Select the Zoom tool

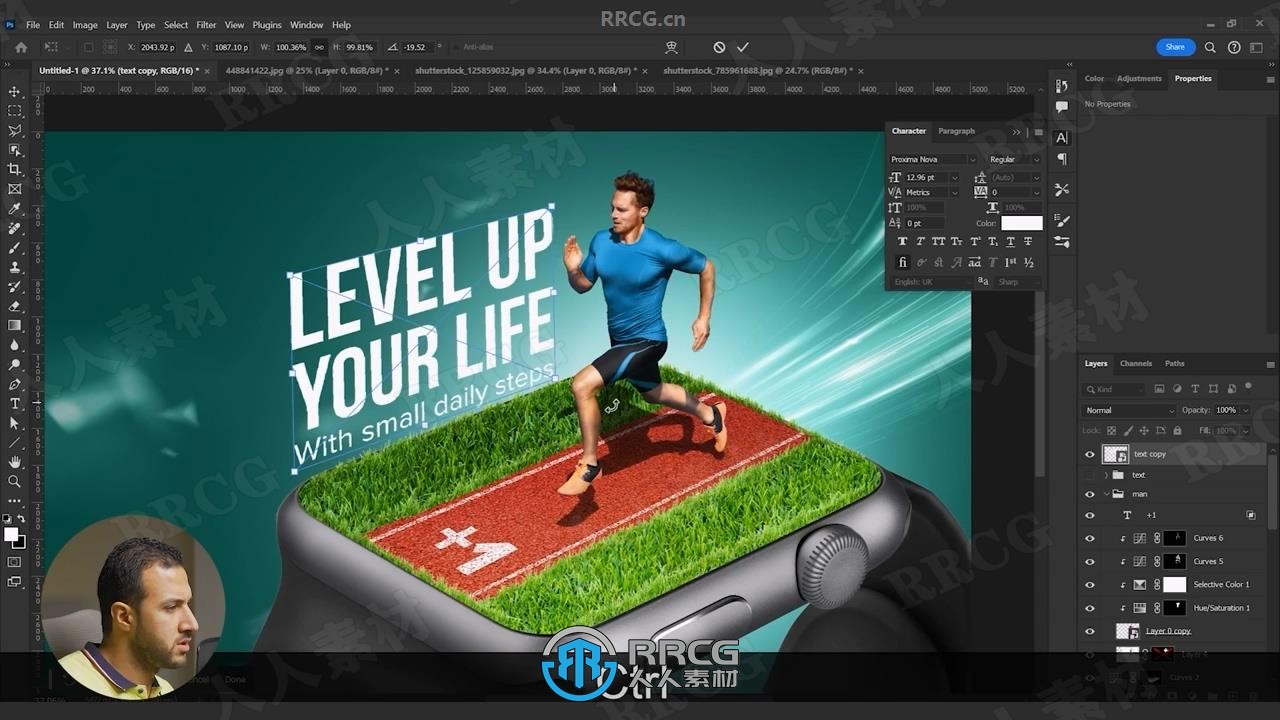tap(15, 481)
